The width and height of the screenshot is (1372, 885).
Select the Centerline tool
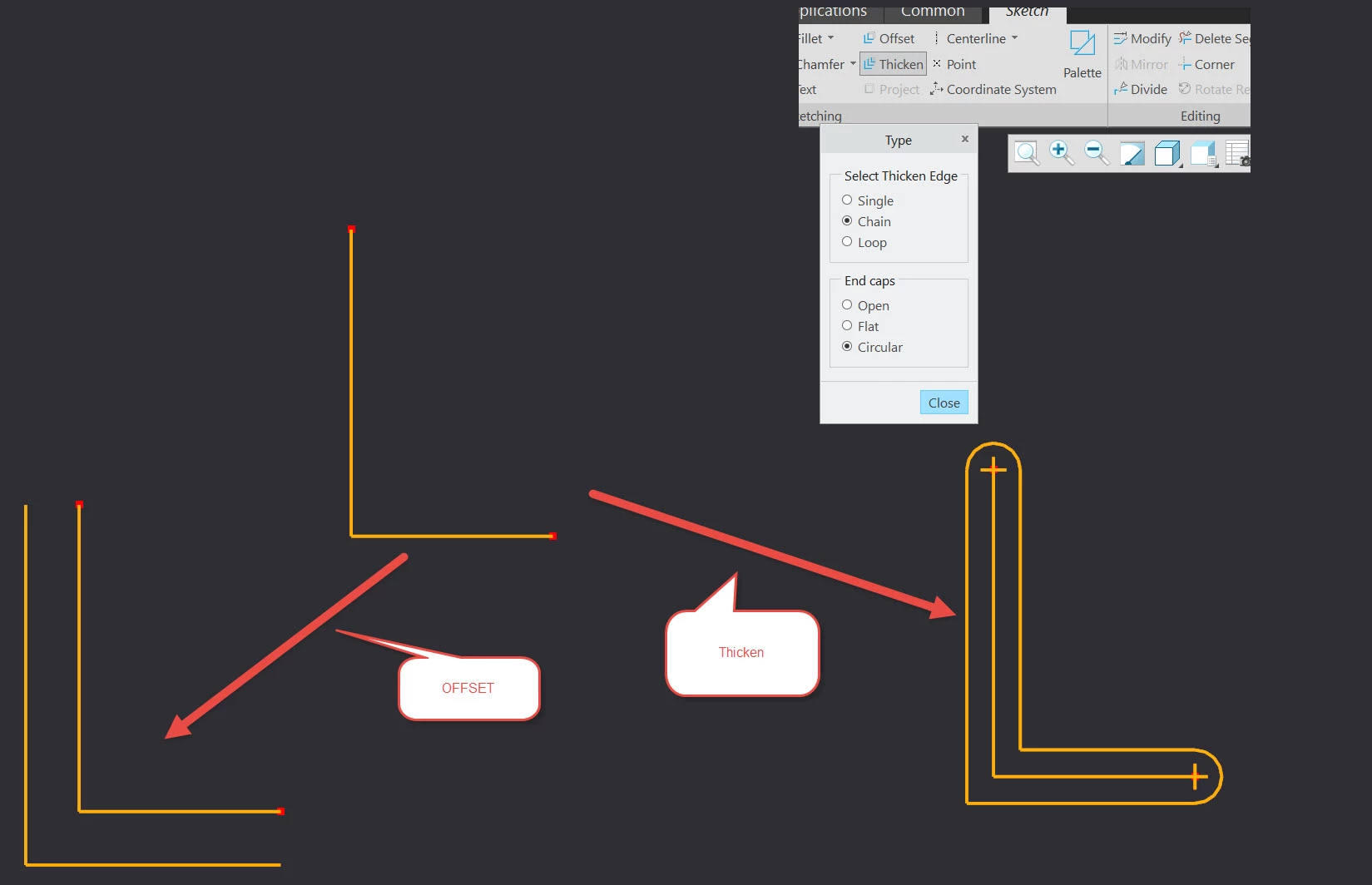(x=969, y=38)
